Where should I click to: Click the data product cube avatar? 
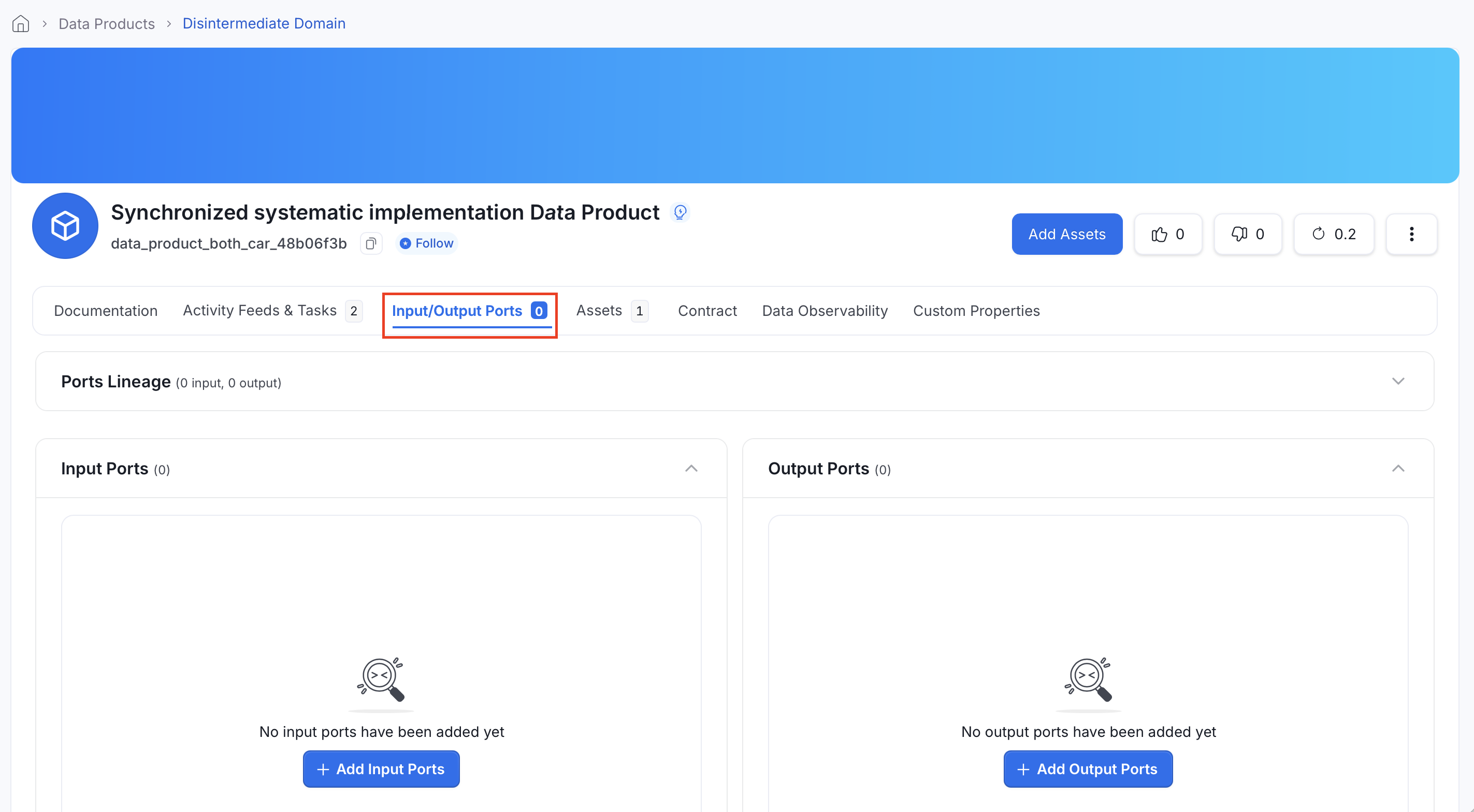pyautogui.click(x=65, y=225)
